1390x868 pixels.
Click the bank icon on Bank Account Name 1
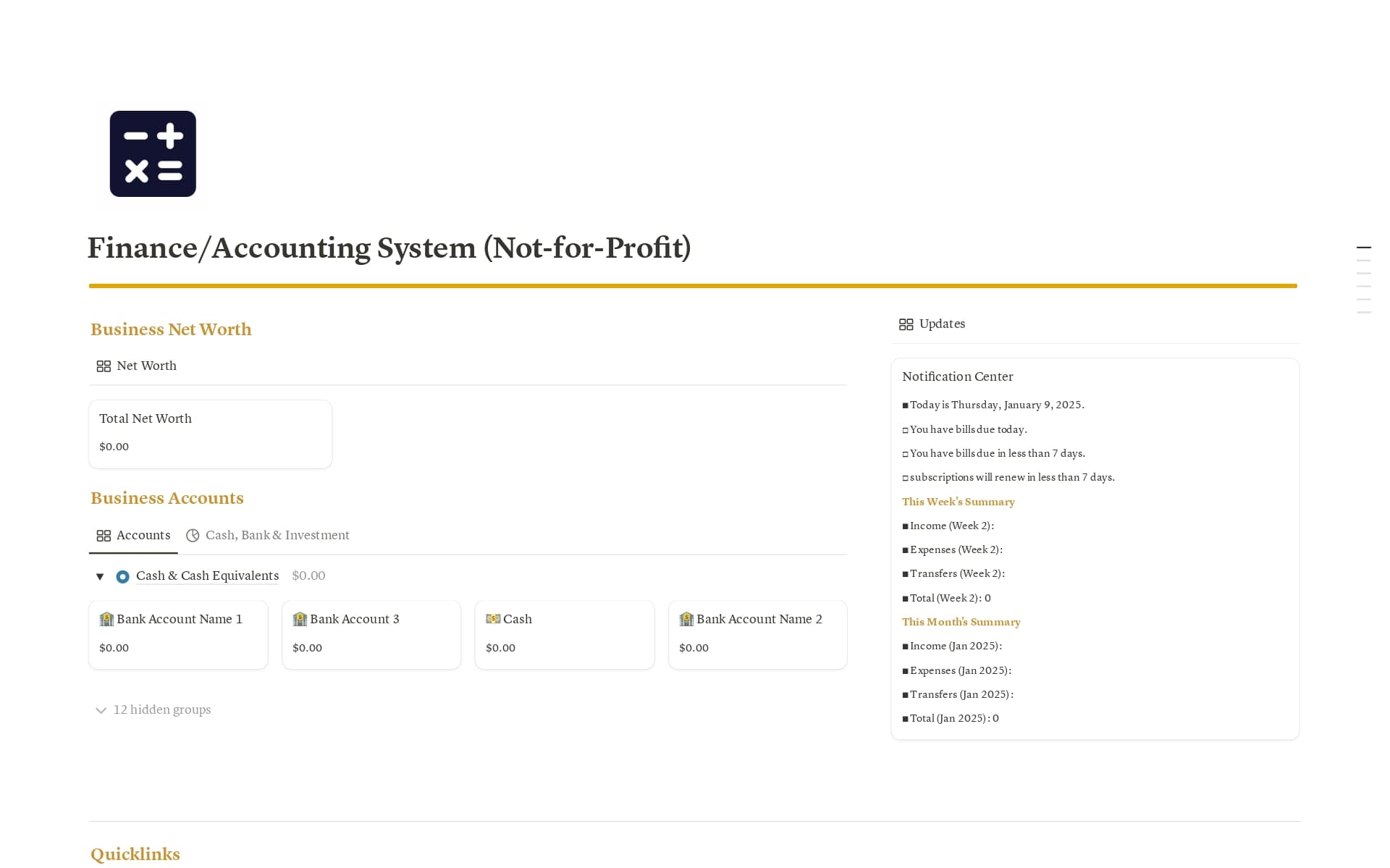[x=106, y=619]
